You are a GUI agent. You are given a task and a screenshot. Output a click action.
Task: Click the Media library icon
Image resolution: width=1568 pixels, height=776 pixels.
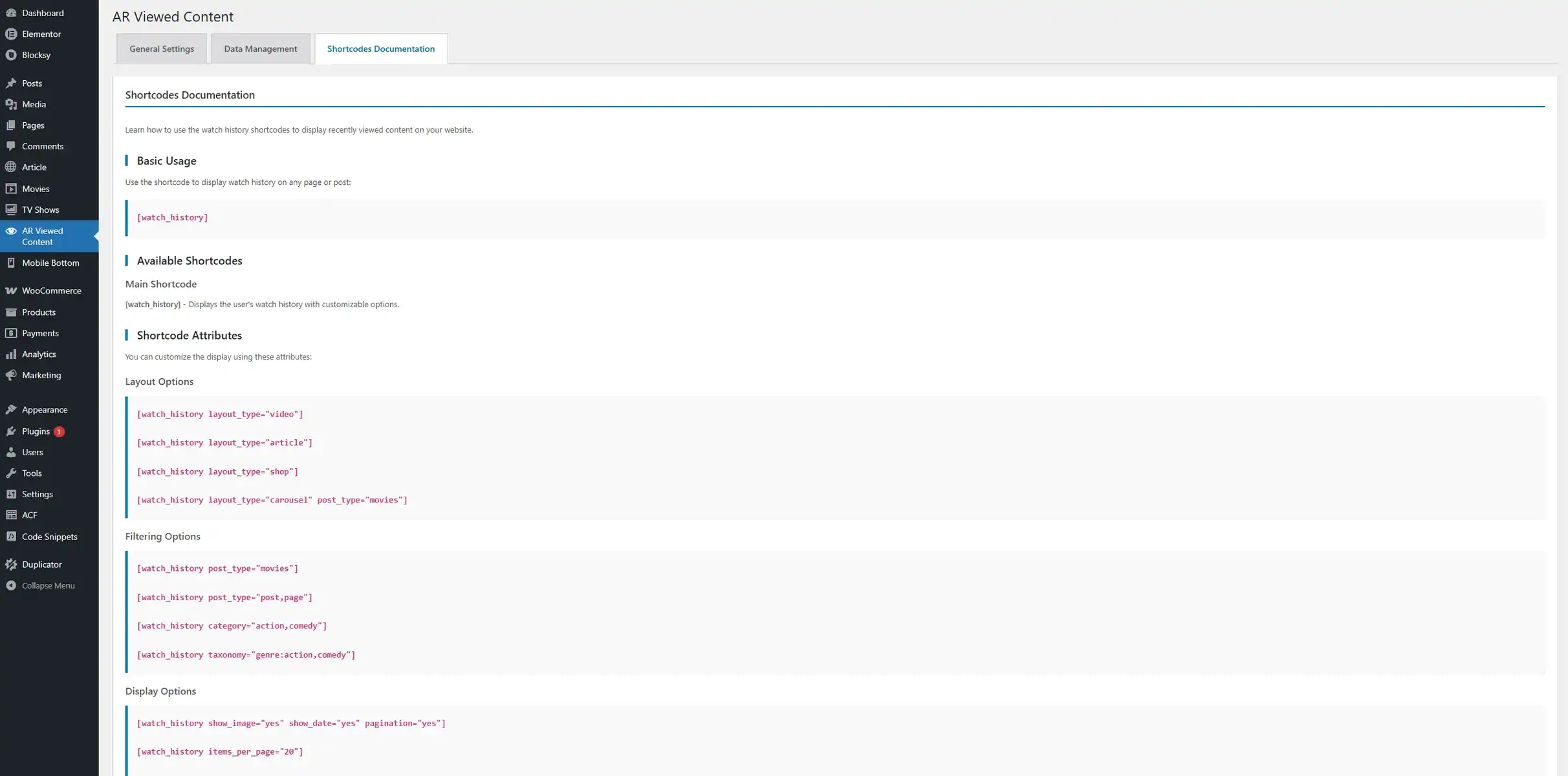click(11, 104)
